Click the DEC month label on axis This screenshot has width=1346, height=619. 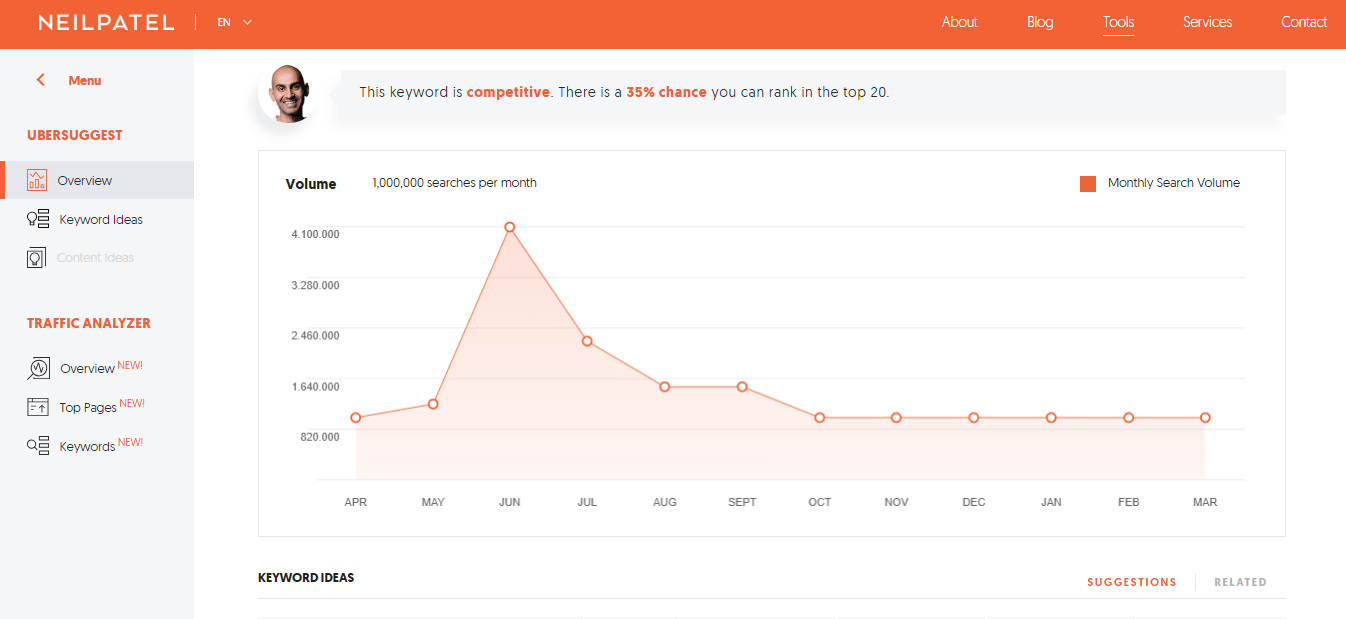pyautogui.click(x=974, y=502)
